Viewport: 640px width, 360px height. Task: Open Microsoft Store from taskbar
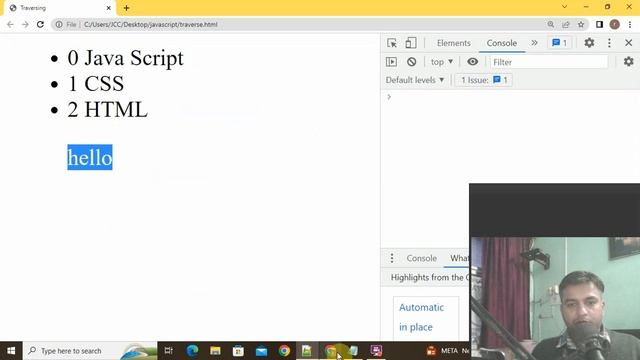click(238, 351)
